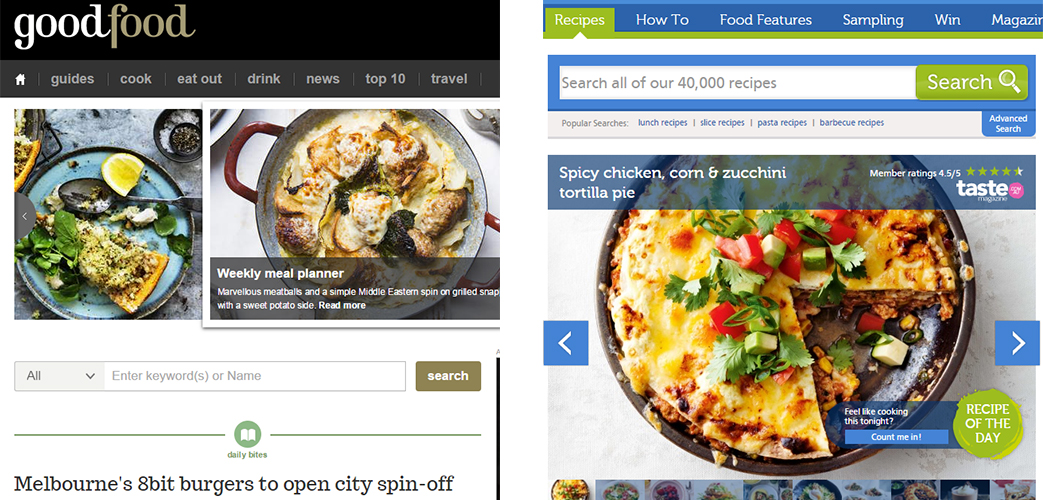Open the Recipes tab
1043x500 pixels.
[579, 20]
